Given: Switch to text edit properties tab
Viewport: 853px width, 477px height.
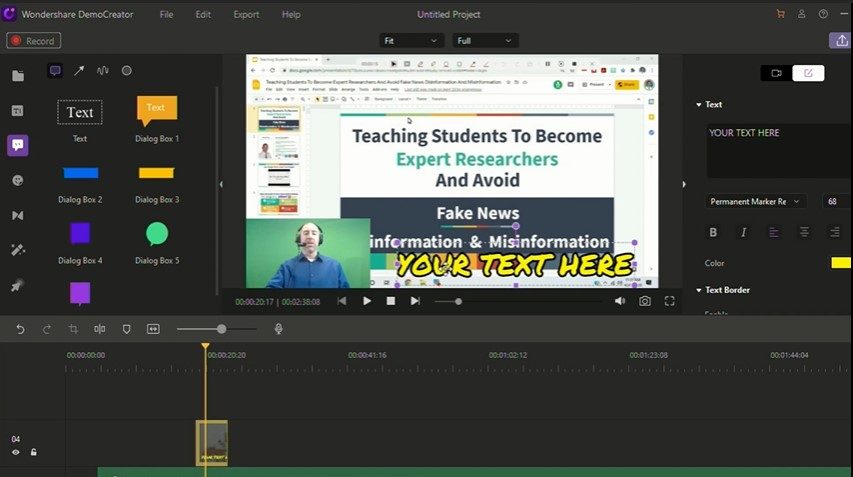Looking at the screenshot, I should coord(808,73).
